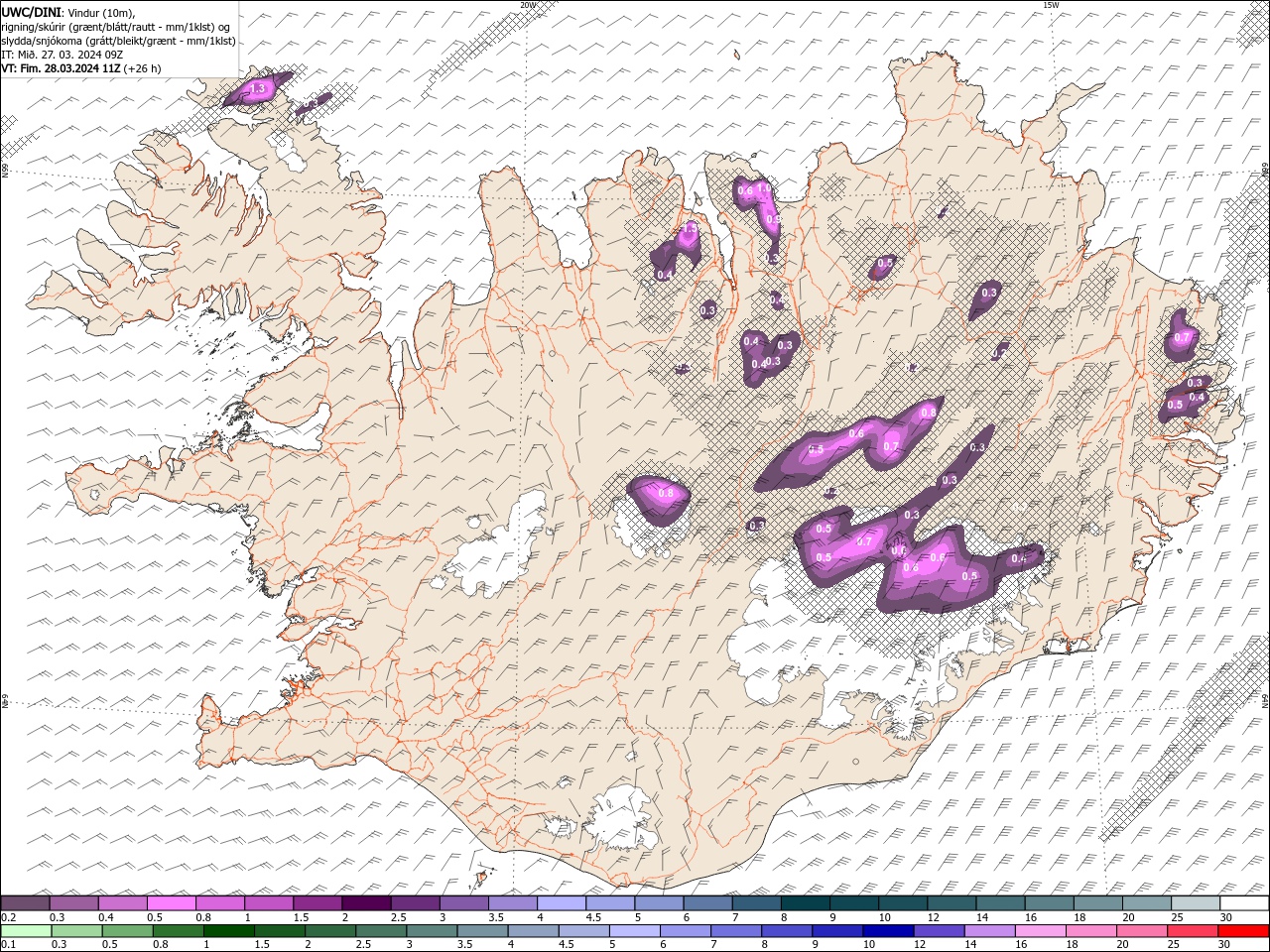Select the dark purple upper swatch between 2 and 2.5

(x=366, y=903)
